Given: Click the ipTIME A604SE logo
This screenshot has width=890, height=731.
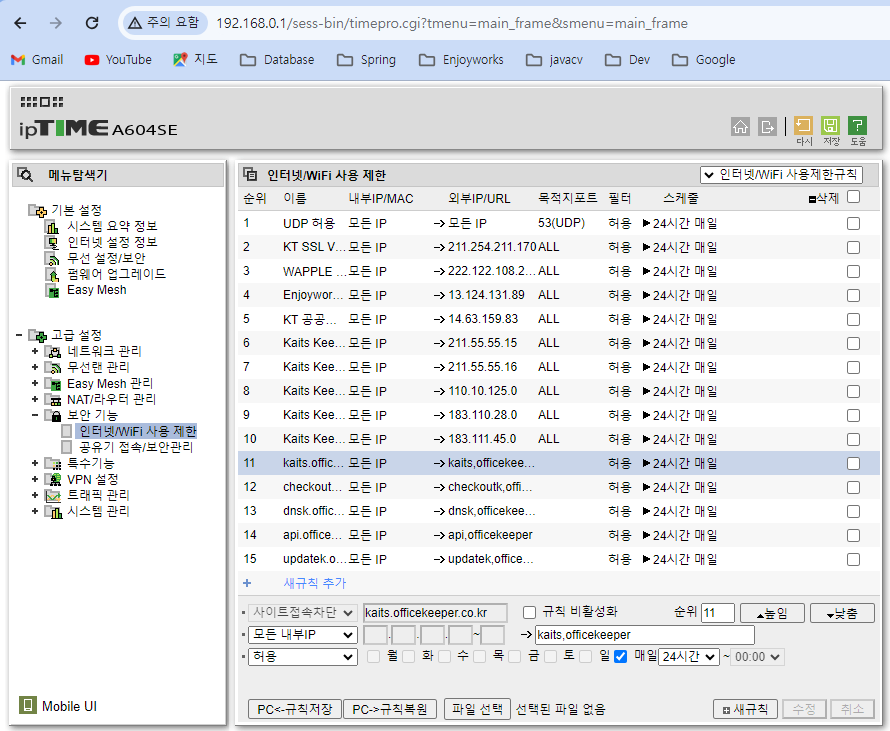Looking at the screenshot, I should [98, 128].
